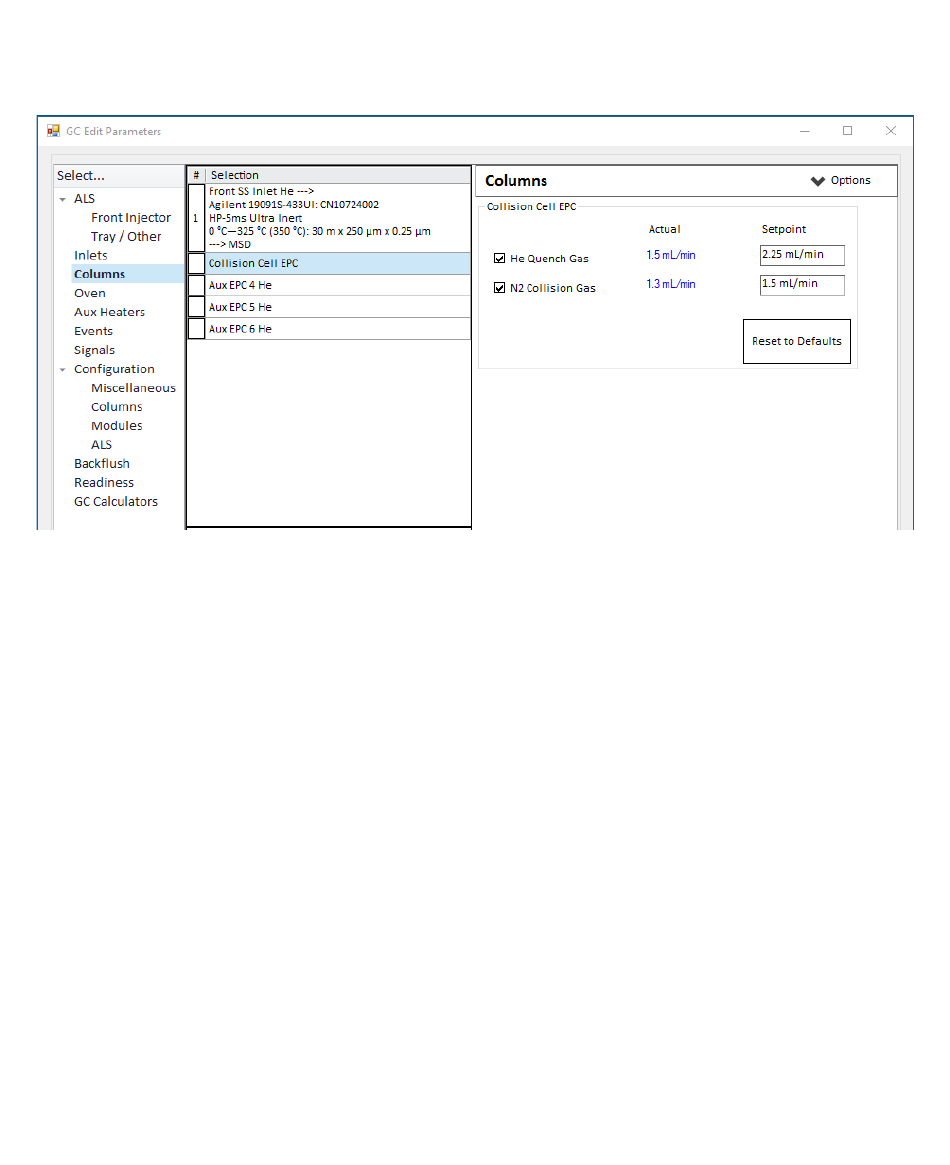Click the GC Edit Parameters app icon
Viewport: 950px width, 1165px height.
(x=53, y=131)
